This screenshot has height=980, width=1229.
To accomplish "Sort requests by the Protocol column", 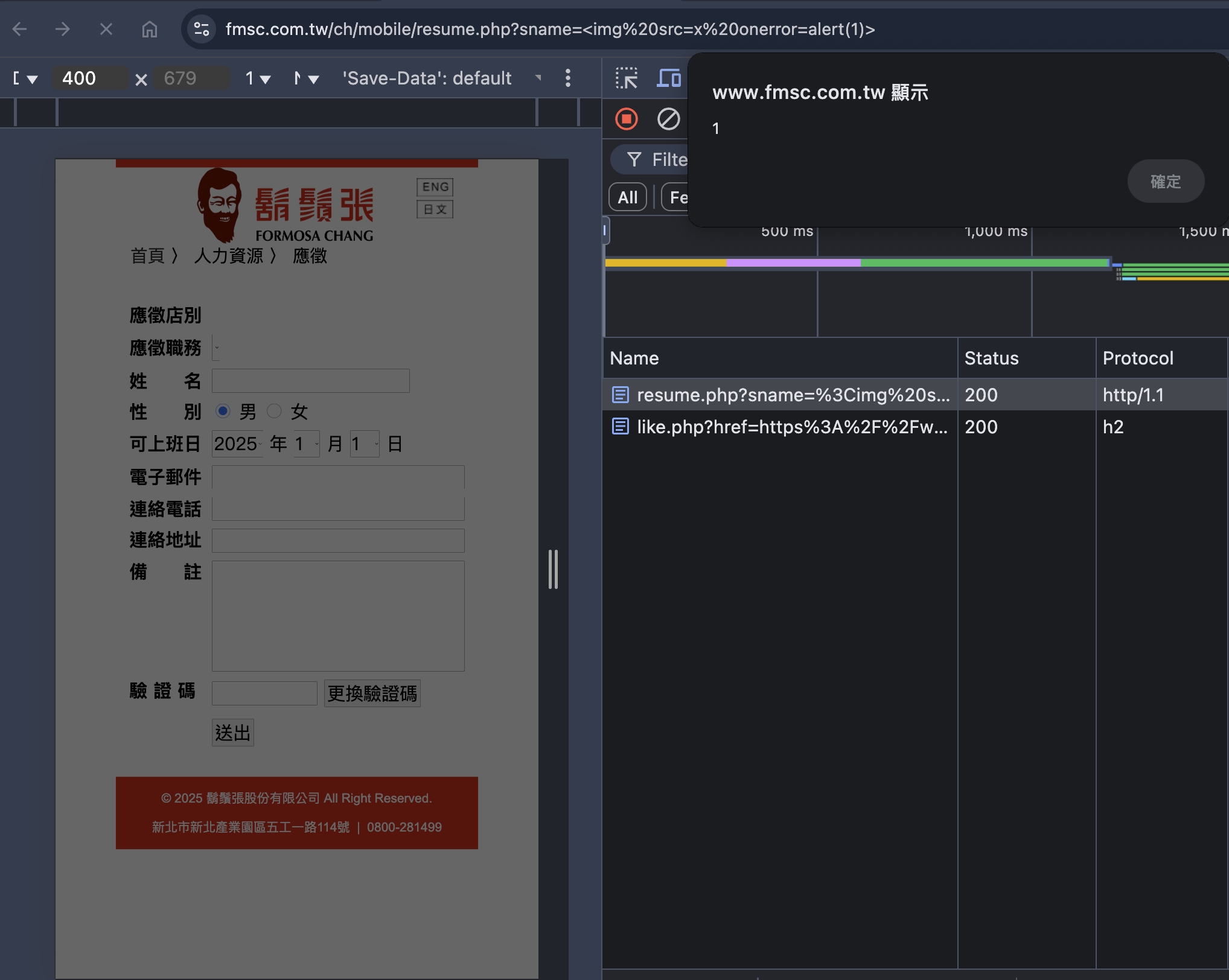I will (x=1163, y=358).
